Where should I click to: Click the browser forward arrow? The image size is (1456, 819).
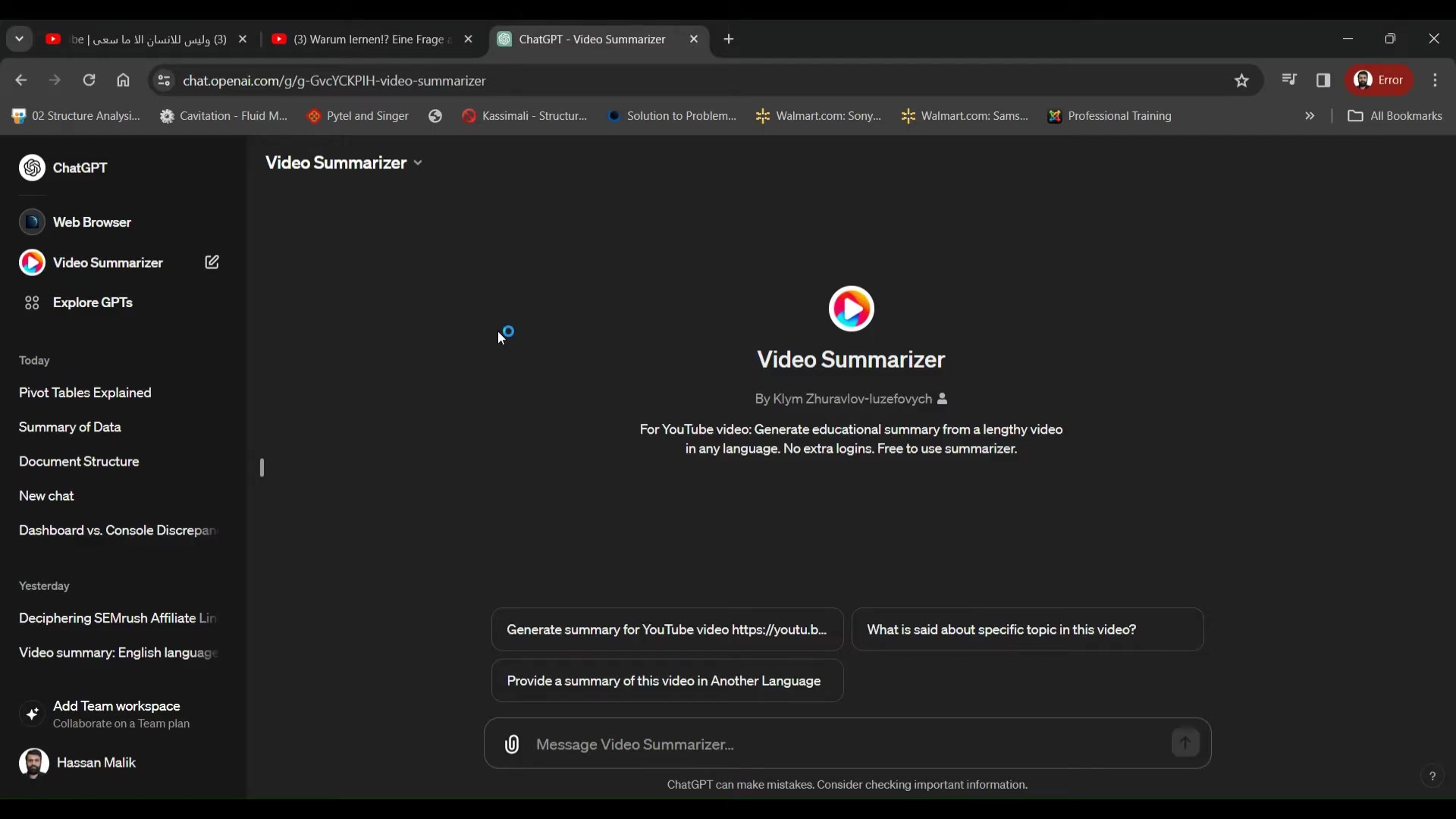click(x=55, y=80)
